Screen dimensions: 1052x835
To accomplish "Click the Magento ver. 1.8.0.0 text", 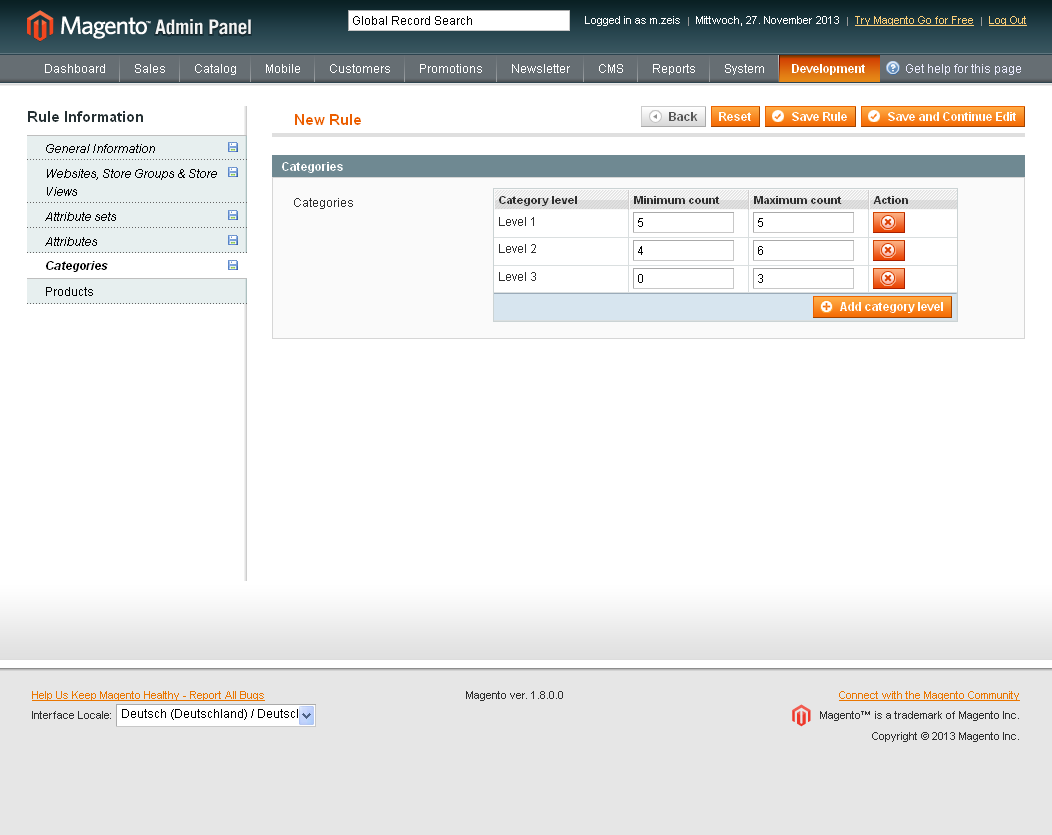I will pos(514,695).
